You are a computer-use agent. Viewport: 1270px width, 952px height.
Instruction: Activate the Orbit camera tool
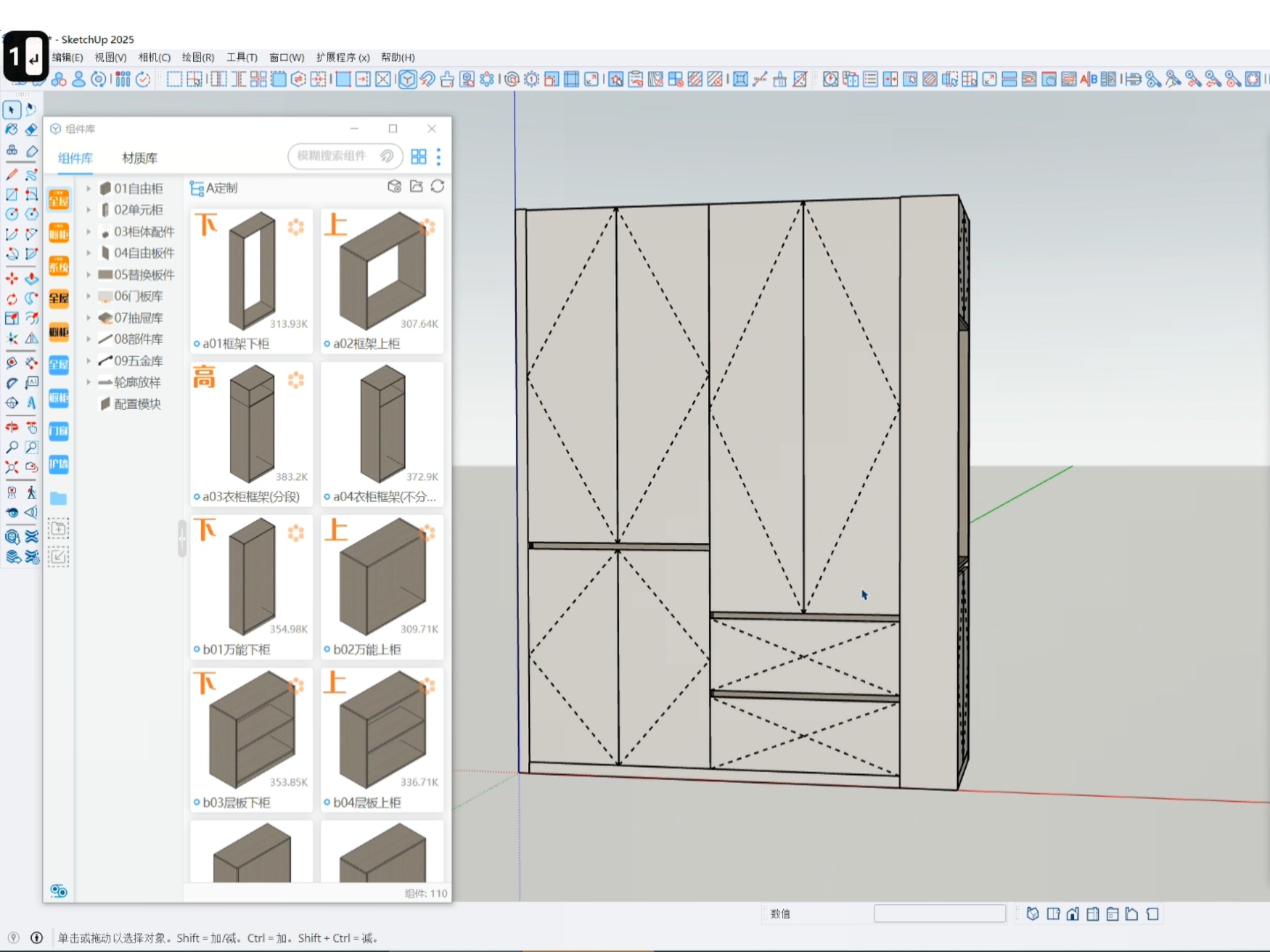(12, 428)
